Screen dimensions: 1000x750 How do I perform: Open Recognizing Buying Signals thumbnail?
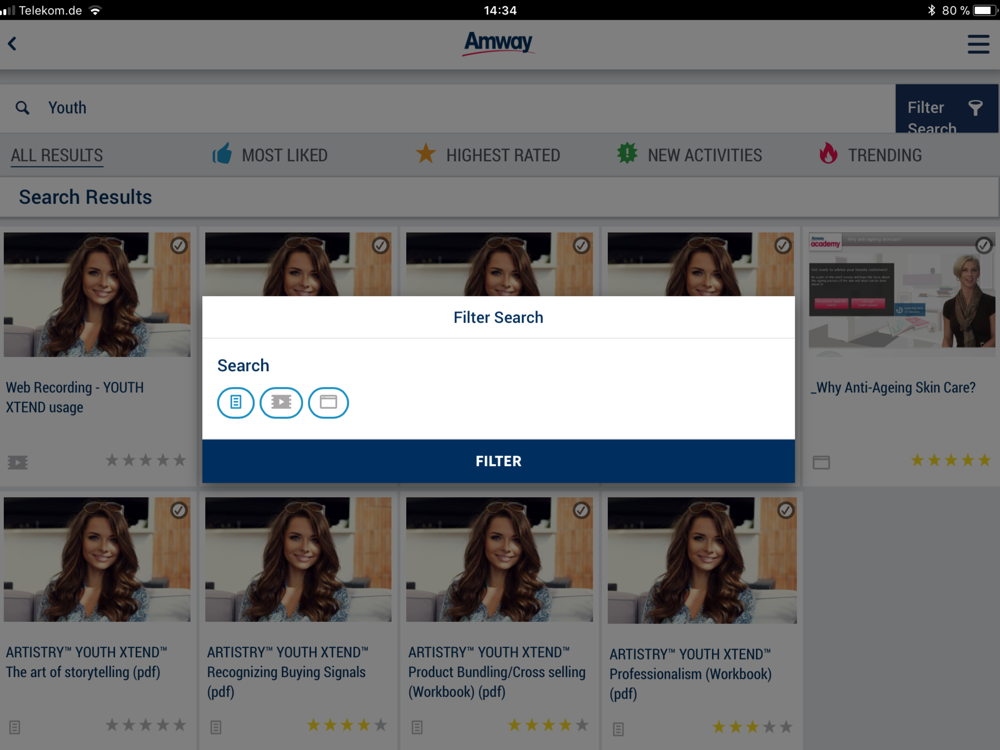pyautogui.click(x=298, y=559)
